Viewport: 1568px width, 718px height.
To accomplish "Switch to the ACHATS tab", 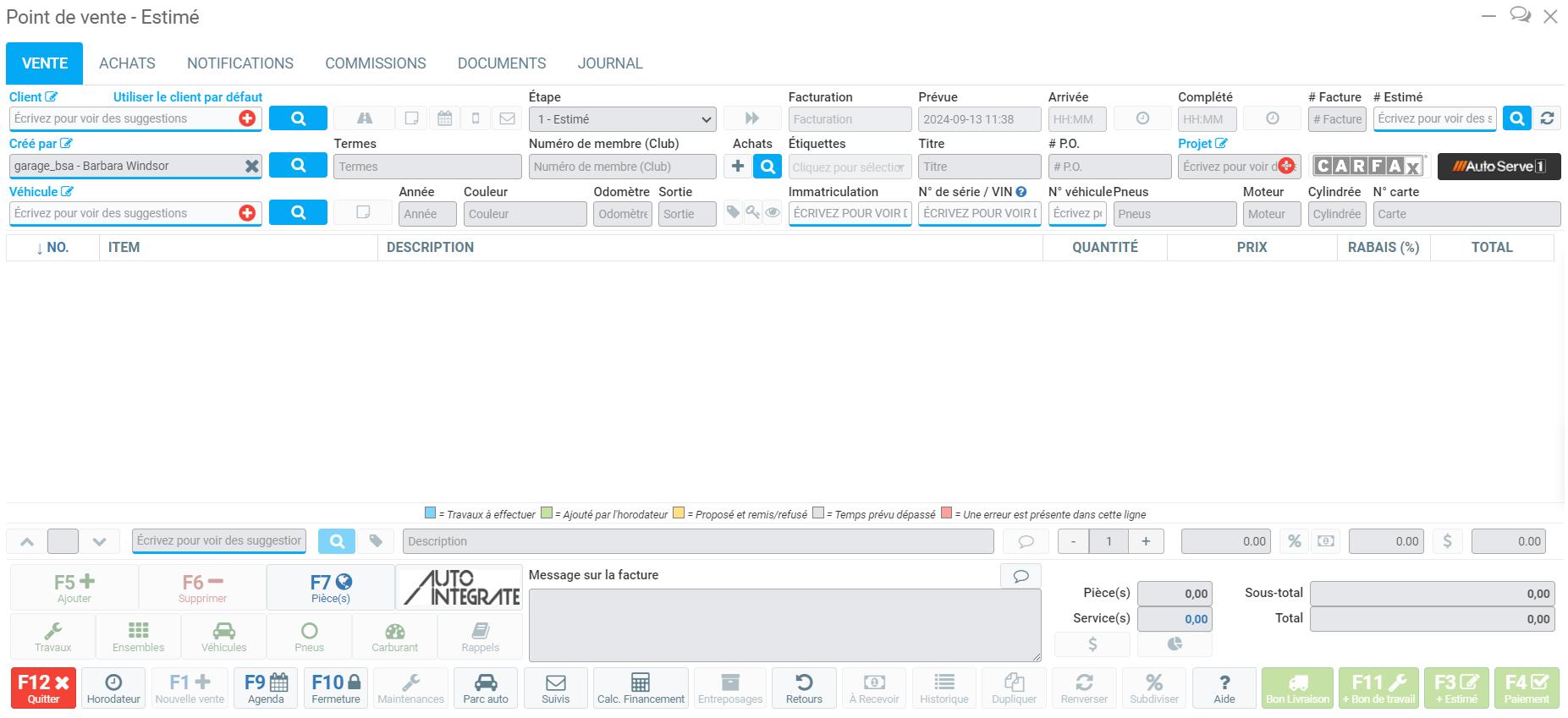I will pos(127,63).
